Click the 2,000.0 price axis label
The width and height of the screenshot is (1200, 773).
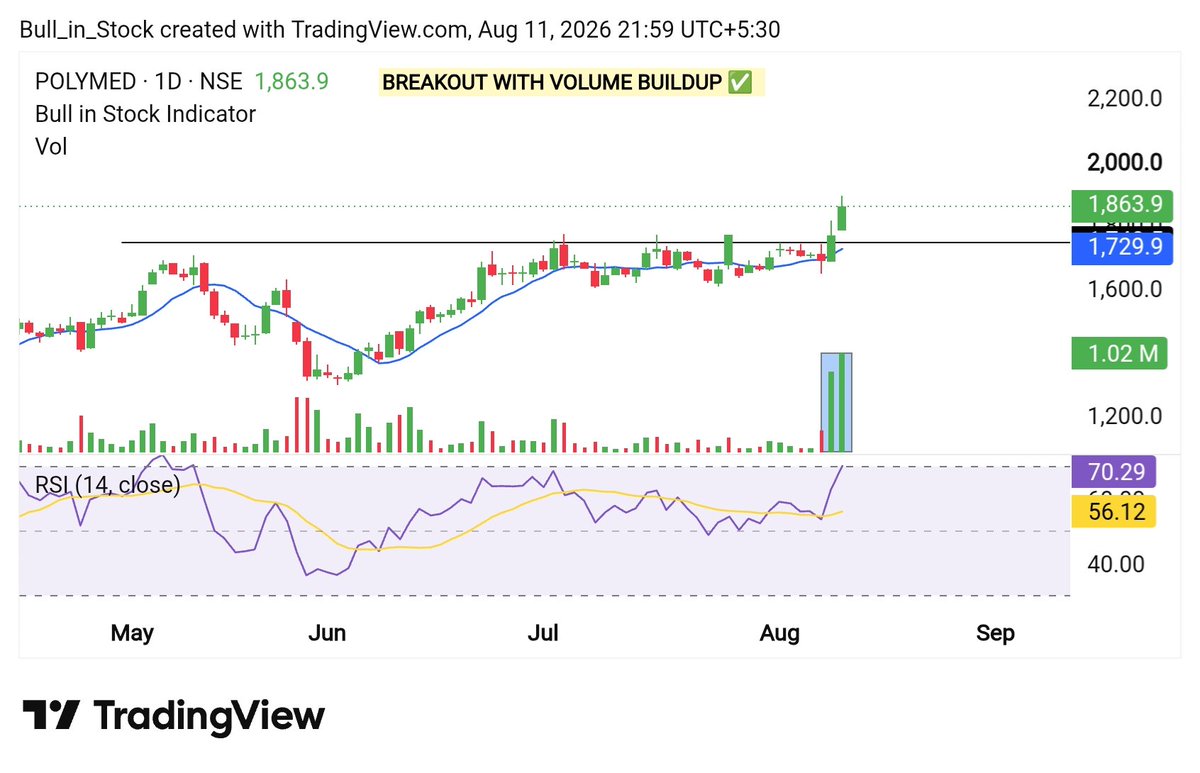coord(1123,162)
